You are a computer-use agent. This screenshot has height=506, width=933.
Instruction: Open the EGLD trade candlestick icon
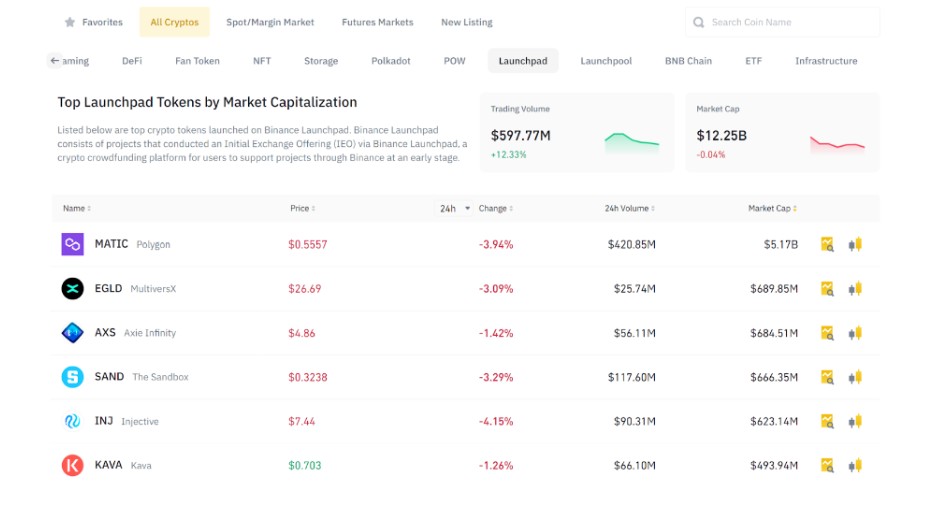pyautogui.click(x=855, y=289)
